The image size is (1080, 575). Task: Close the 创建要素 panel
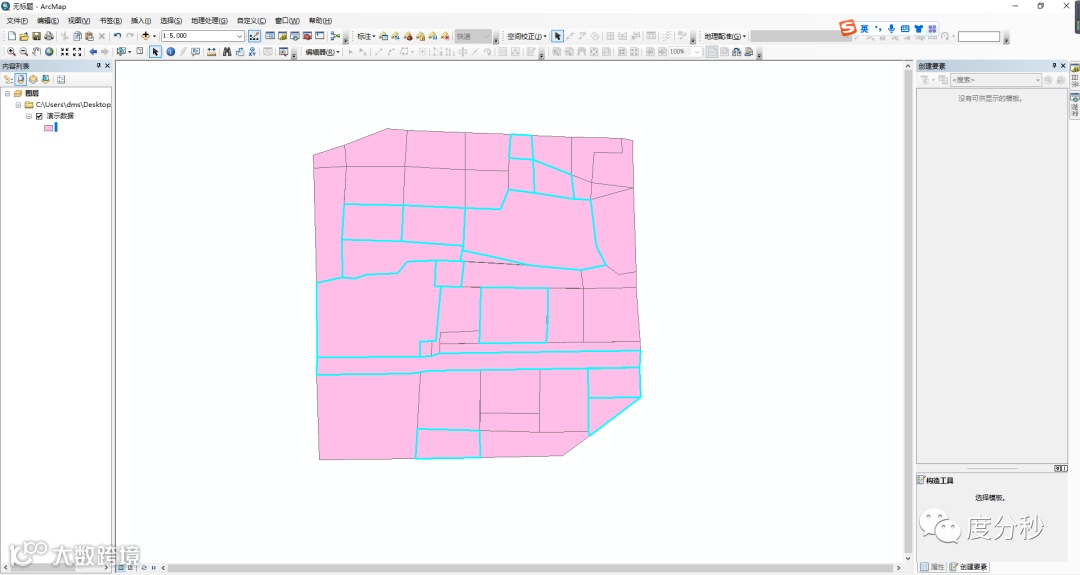(1063, 65)
